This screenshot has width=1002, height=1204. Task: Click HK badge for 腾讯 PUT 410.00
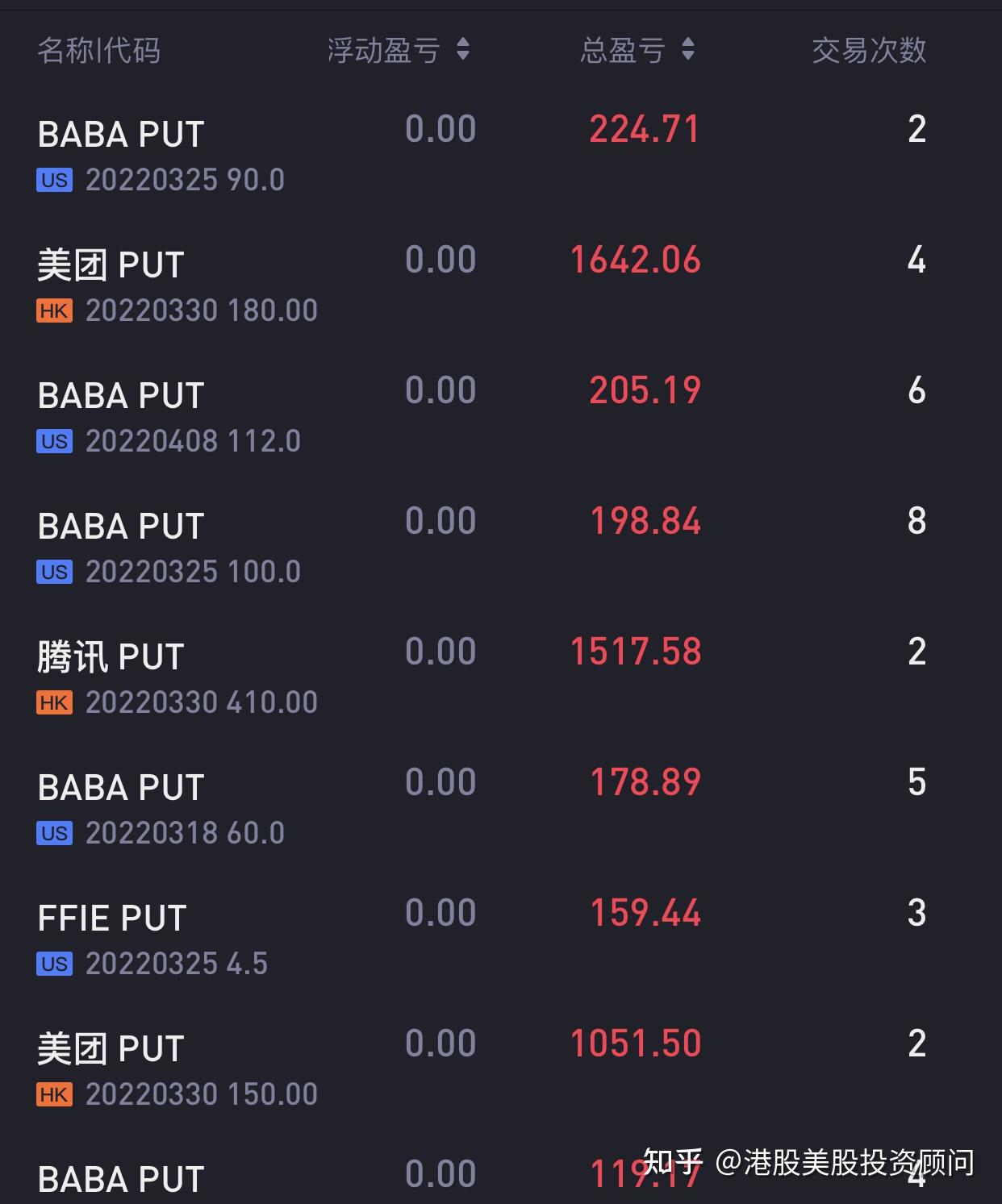(54, 702)
